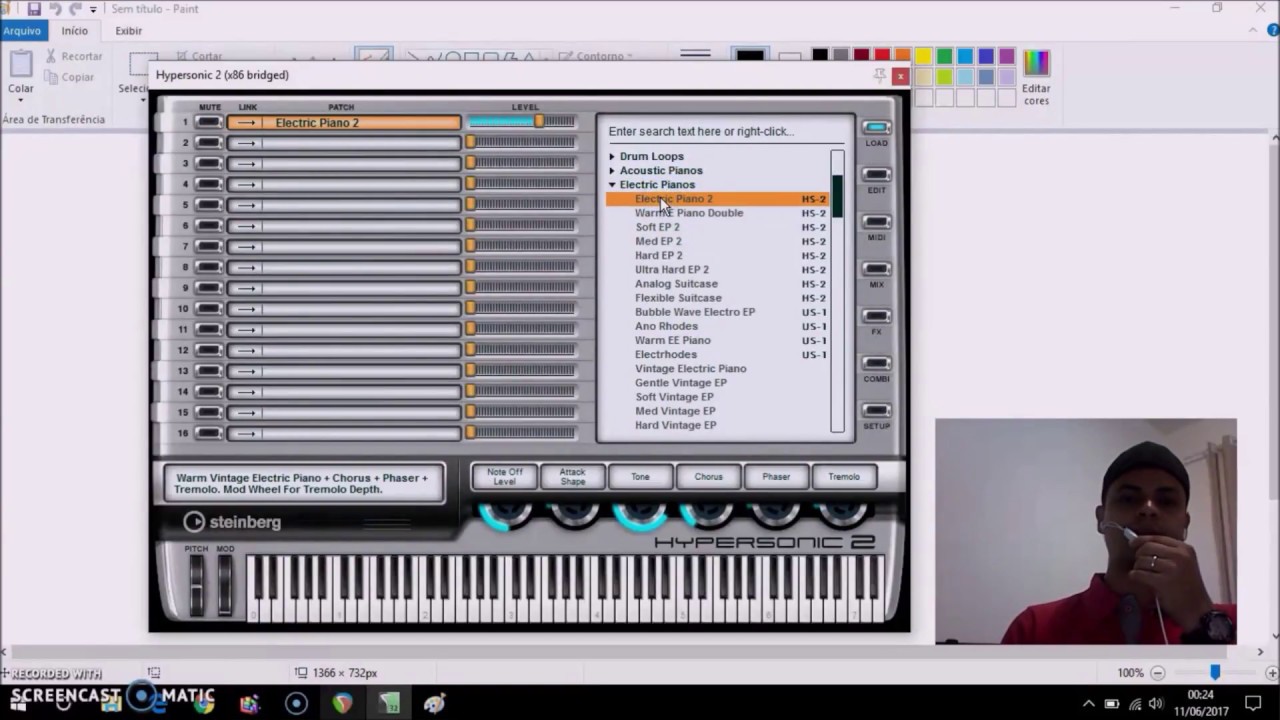Screen dimensions: 1280x720
Task: Open the MIDI page button
Action: coord(877,222)
